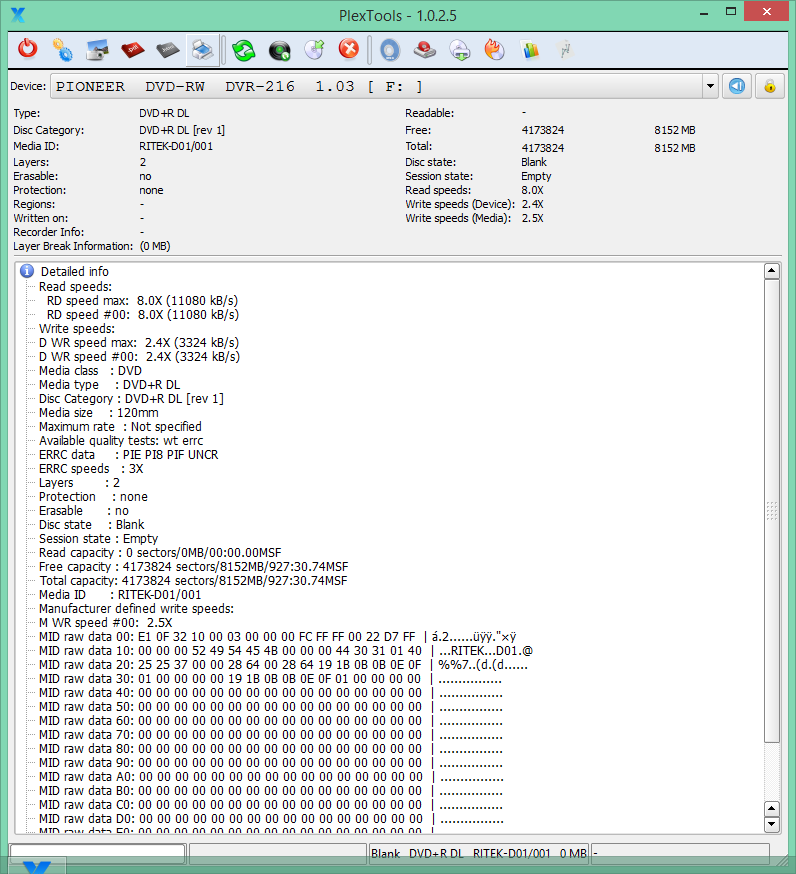Select 'MID raw data 00' row
The height and width of the screenshot is (874, 796).
tap(278, 637)
